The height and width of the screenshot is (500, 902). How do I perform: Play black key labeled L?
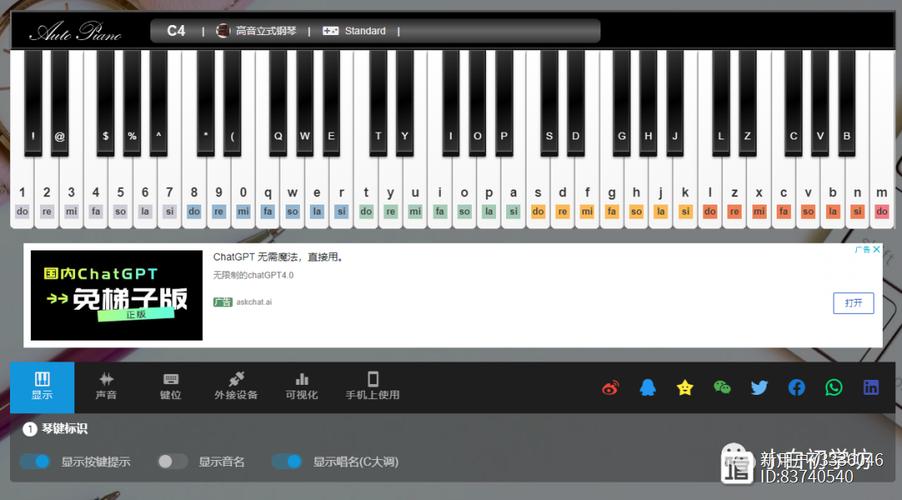click(720, 104)
